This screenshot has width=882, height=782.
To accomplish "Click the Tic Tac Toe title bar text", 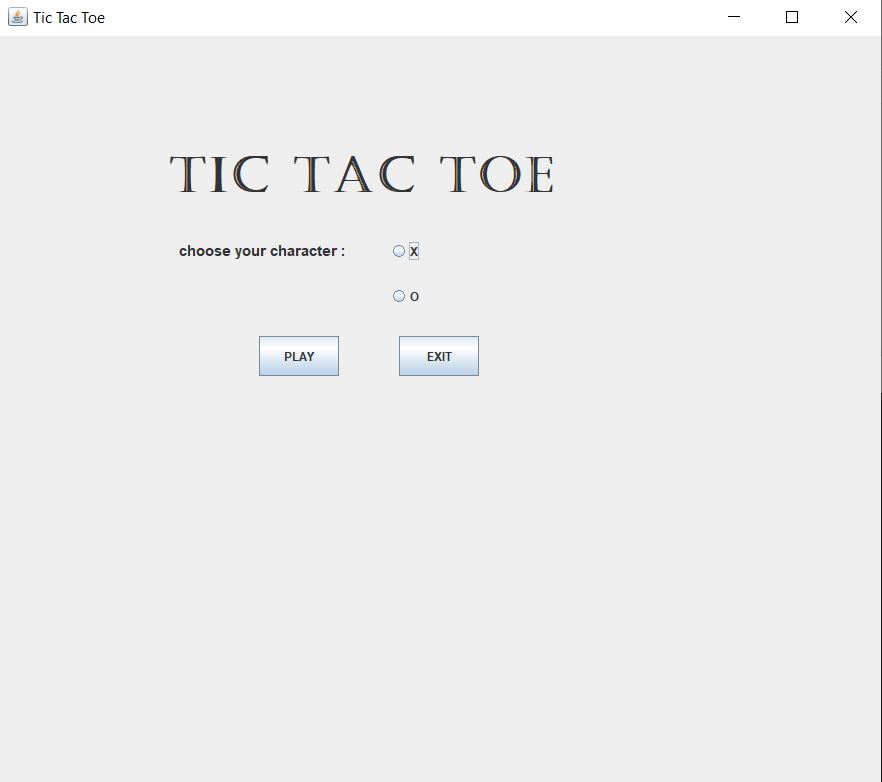I will coord(66,17).
